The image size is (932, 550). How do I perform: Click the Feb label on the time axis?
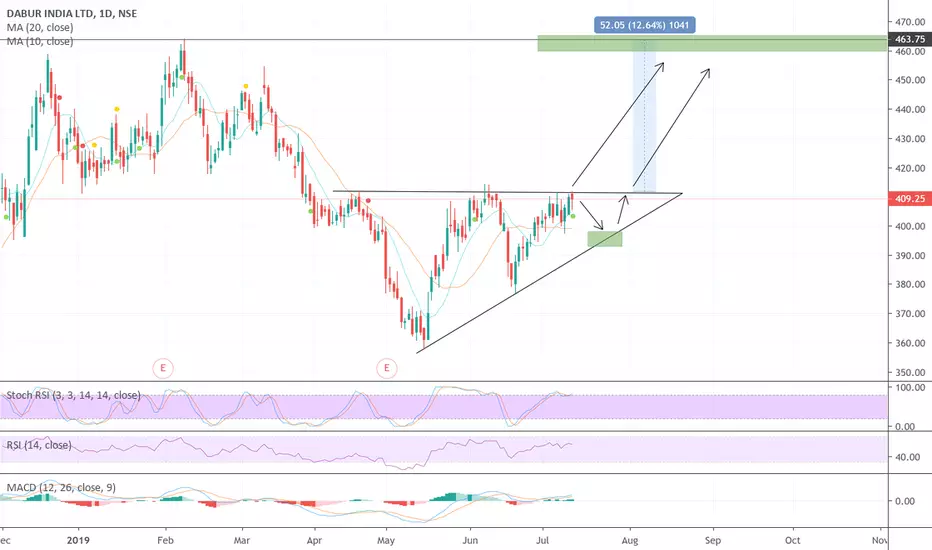tap(165, 540)
